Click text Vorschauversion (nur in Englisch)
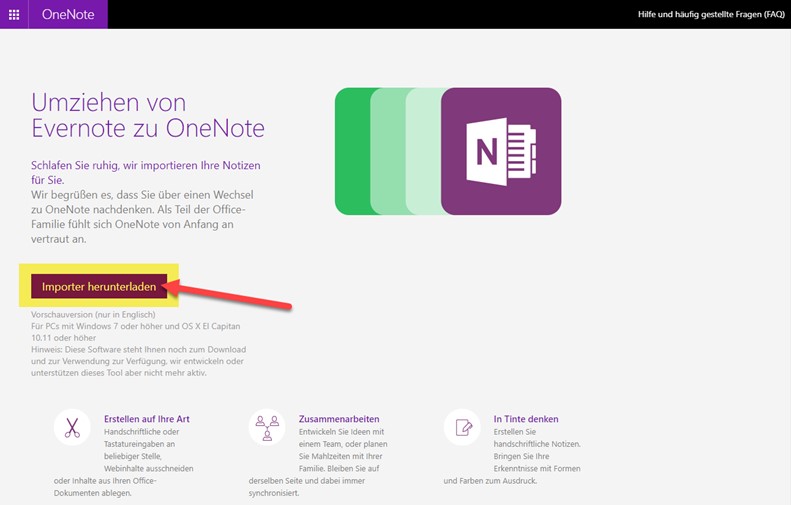Image resolution: width=791 pixels, height=505 pixels. pyautogui.click(x=93, y=314)
